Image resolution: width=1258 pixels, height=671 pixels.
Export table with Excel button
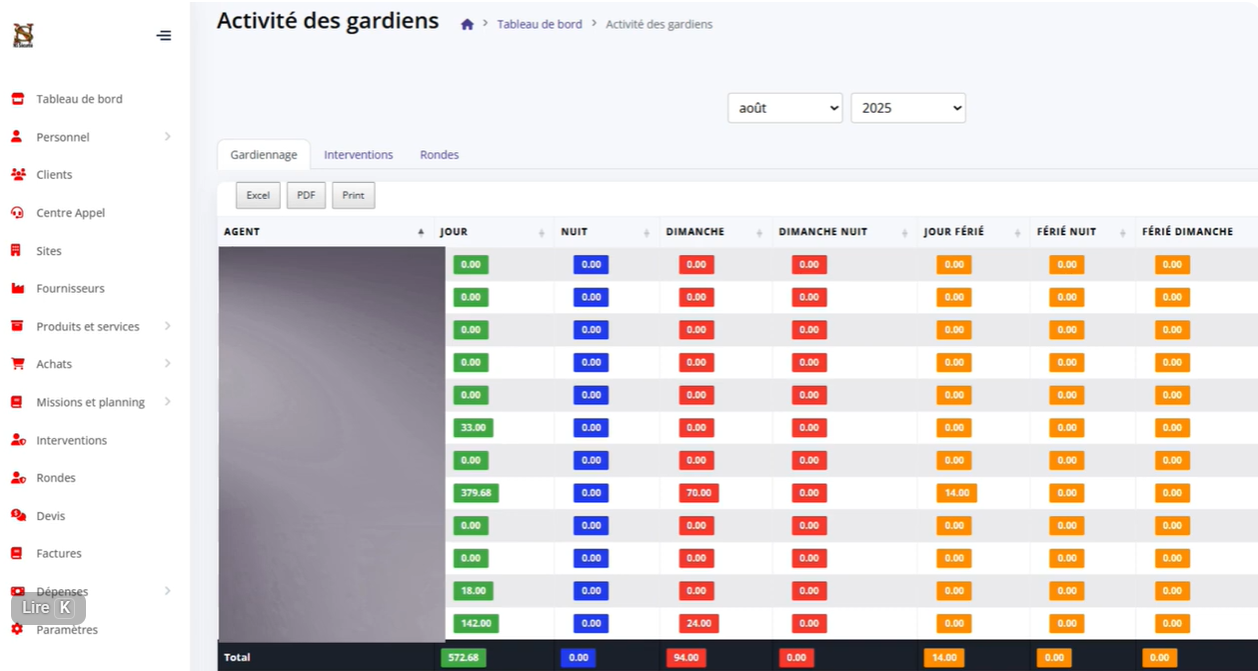click(x=258, y=195)
